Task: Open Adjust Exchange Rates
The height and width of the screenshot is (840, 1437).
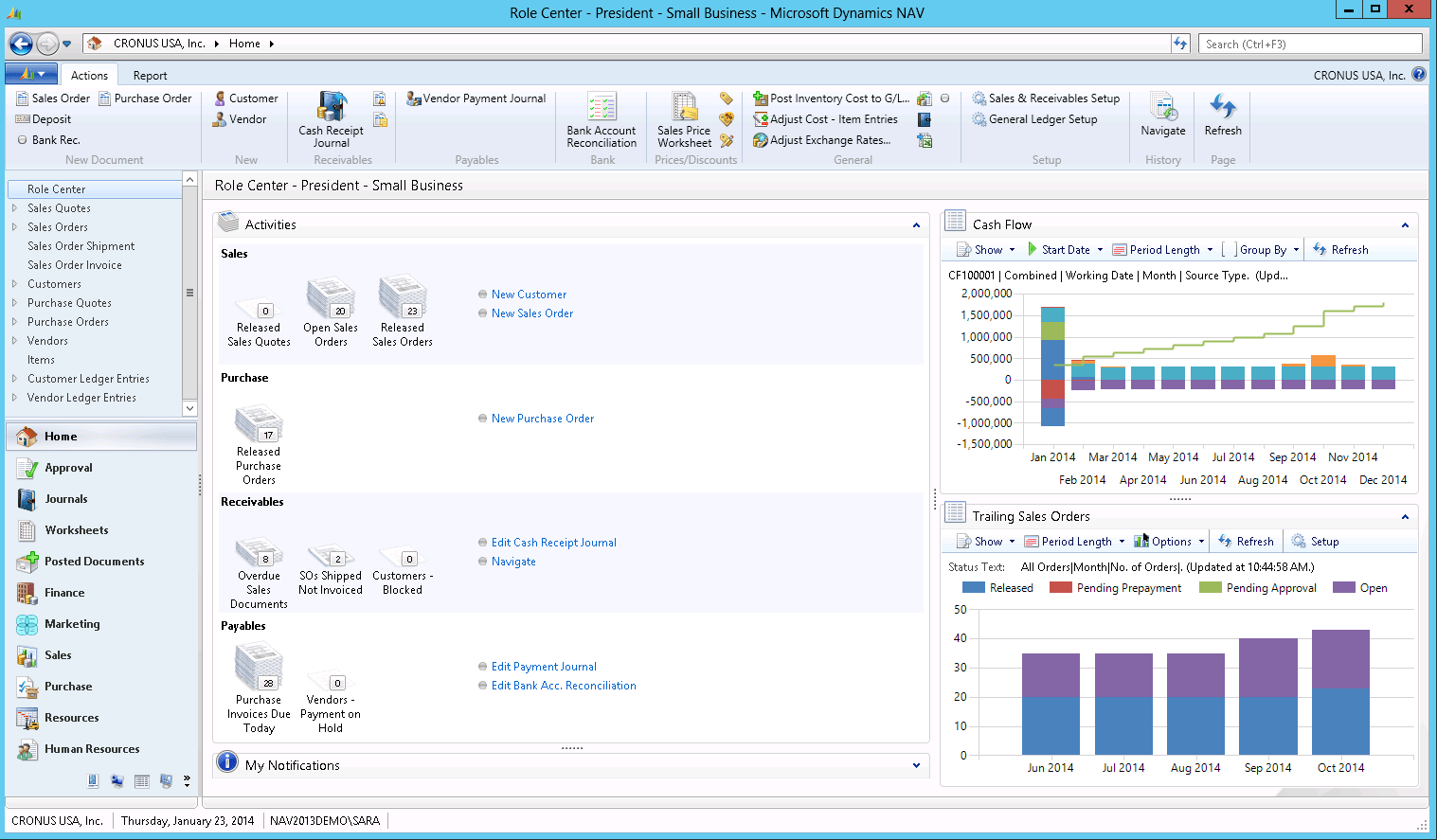Action: 821,140
